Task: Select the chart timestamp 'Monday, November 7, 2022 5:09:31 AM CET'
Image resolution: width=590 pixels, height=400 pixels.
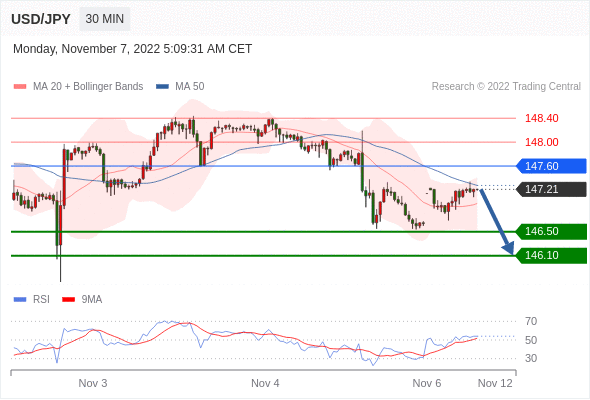Action: tap(132, 49)
